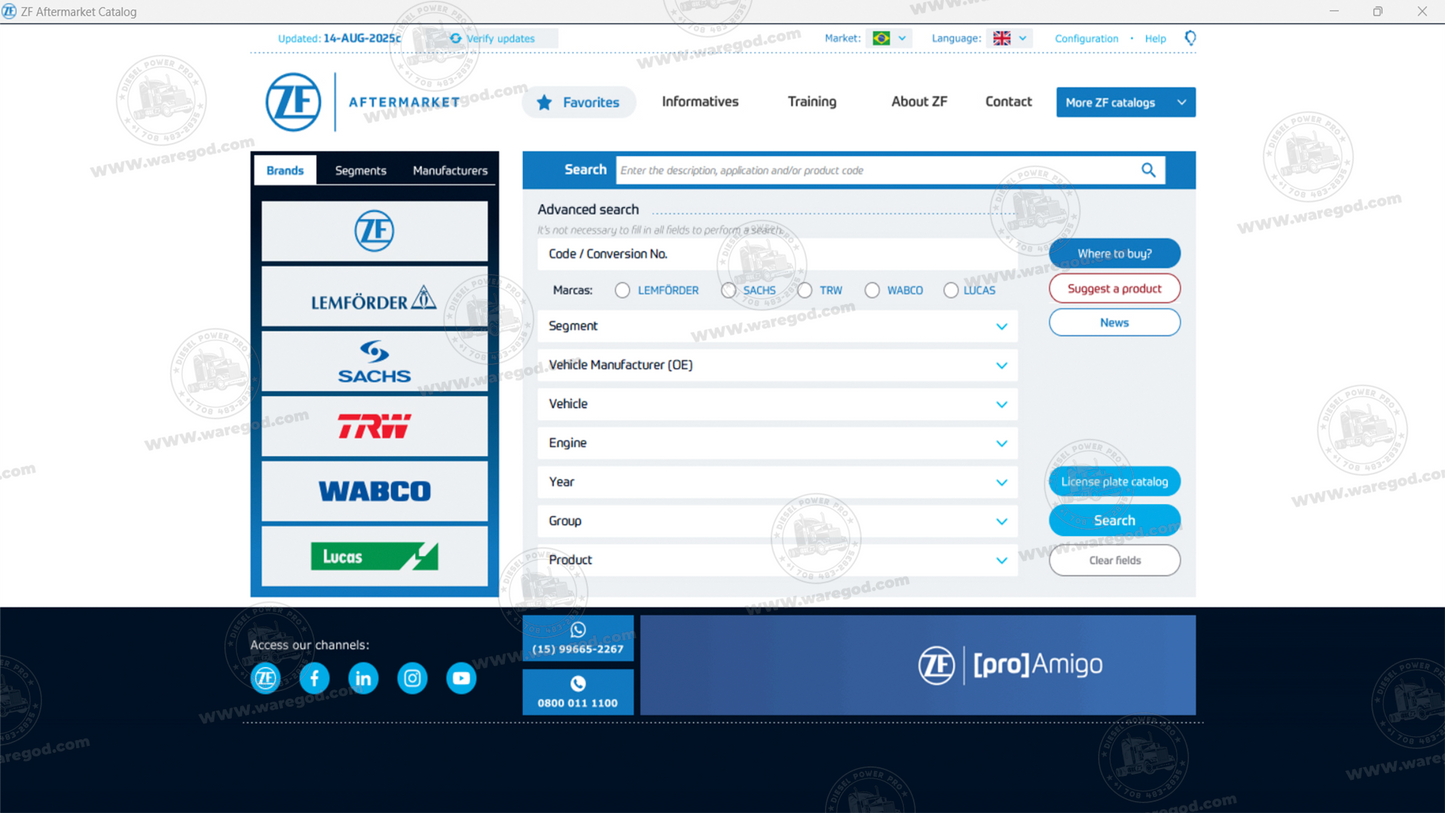Open the Contact menu item
Image resolution: width=1445 pixels, height=813 pixels.
[x=1008, y=102]
